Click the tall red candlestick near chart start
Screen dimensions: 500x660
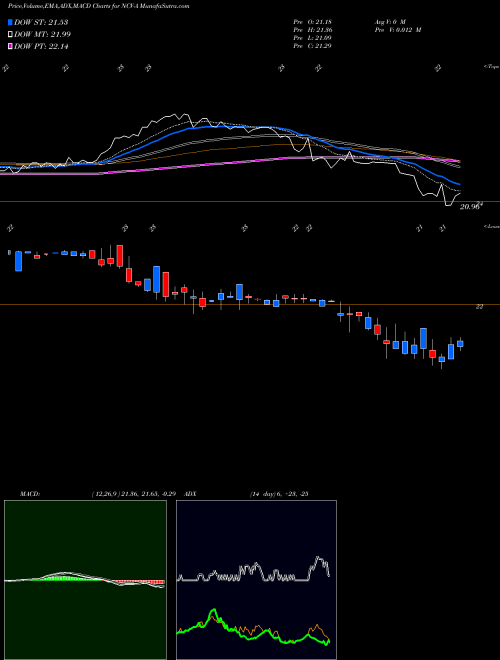pos(120,256)
